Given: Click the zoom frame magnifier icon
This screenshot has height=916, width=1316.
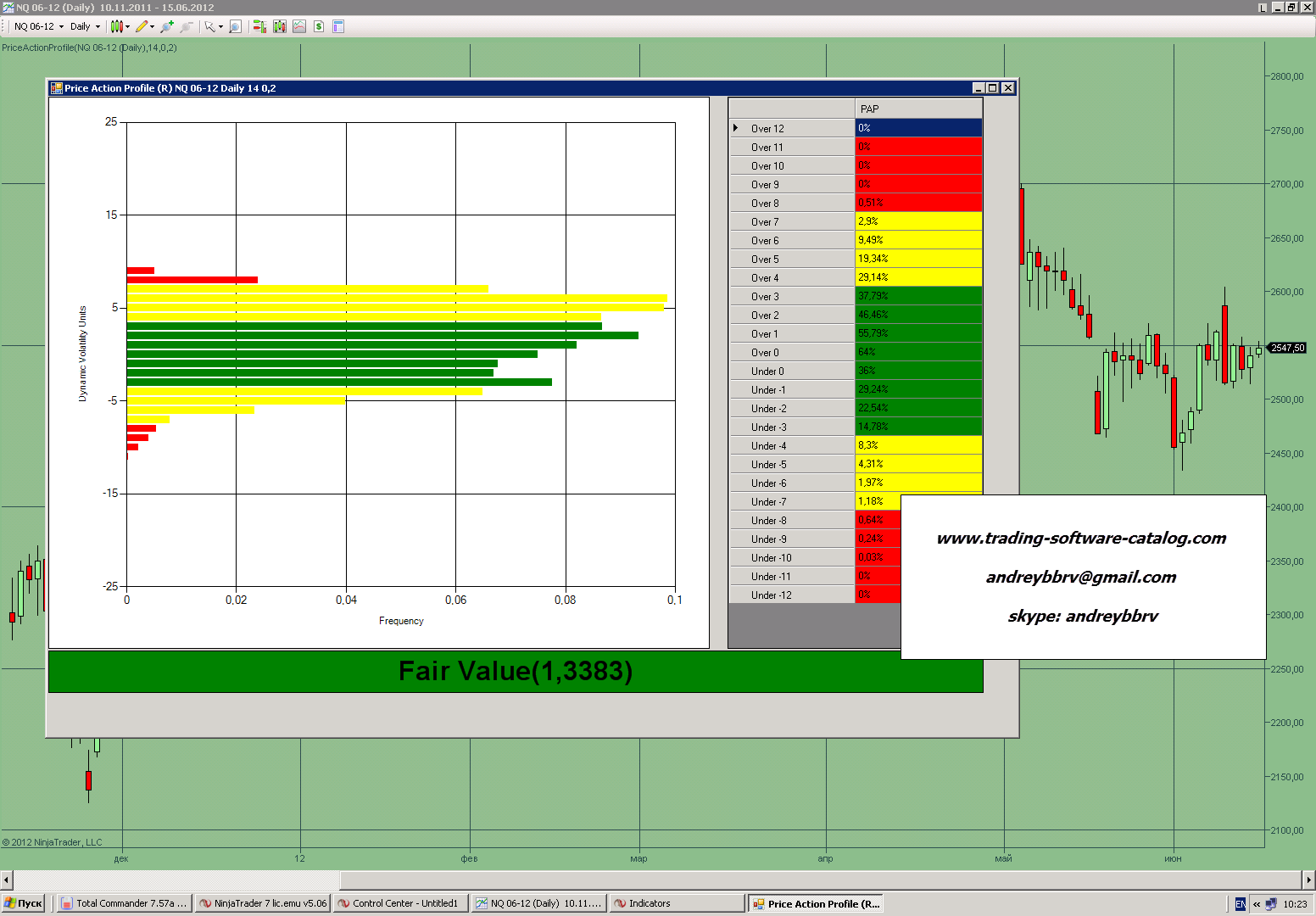Looking at the screenshot, I should click(x=236, y=26).
